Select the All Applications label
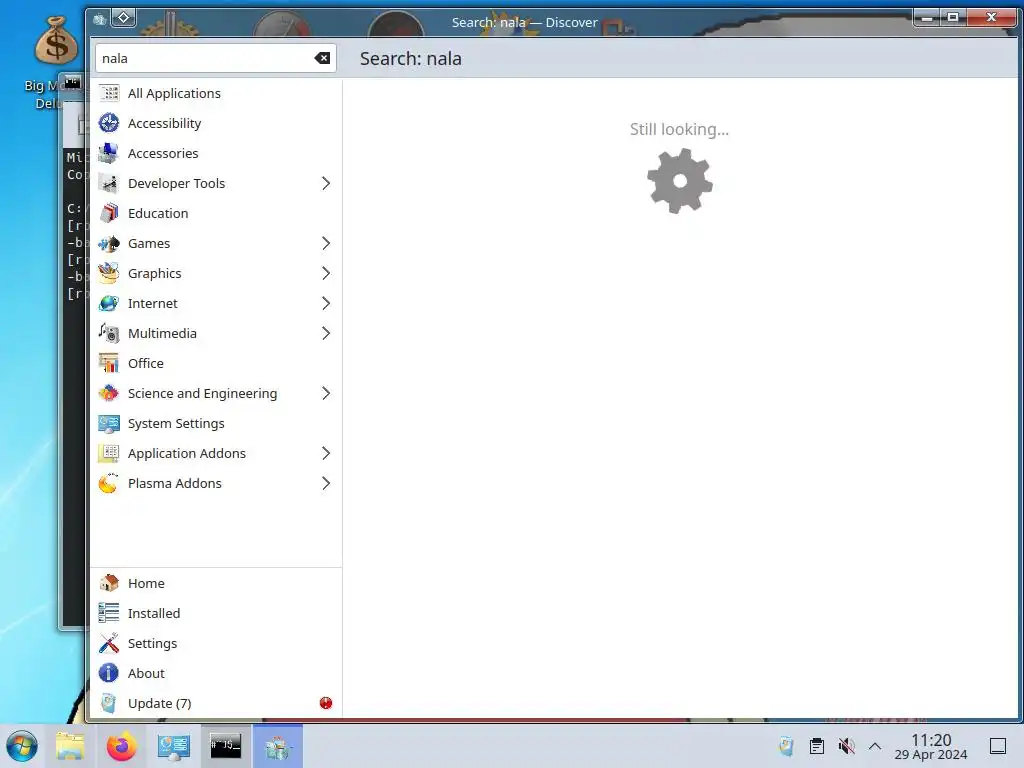1024x768 pixels. pyautogui.click(x=174, y=93)
